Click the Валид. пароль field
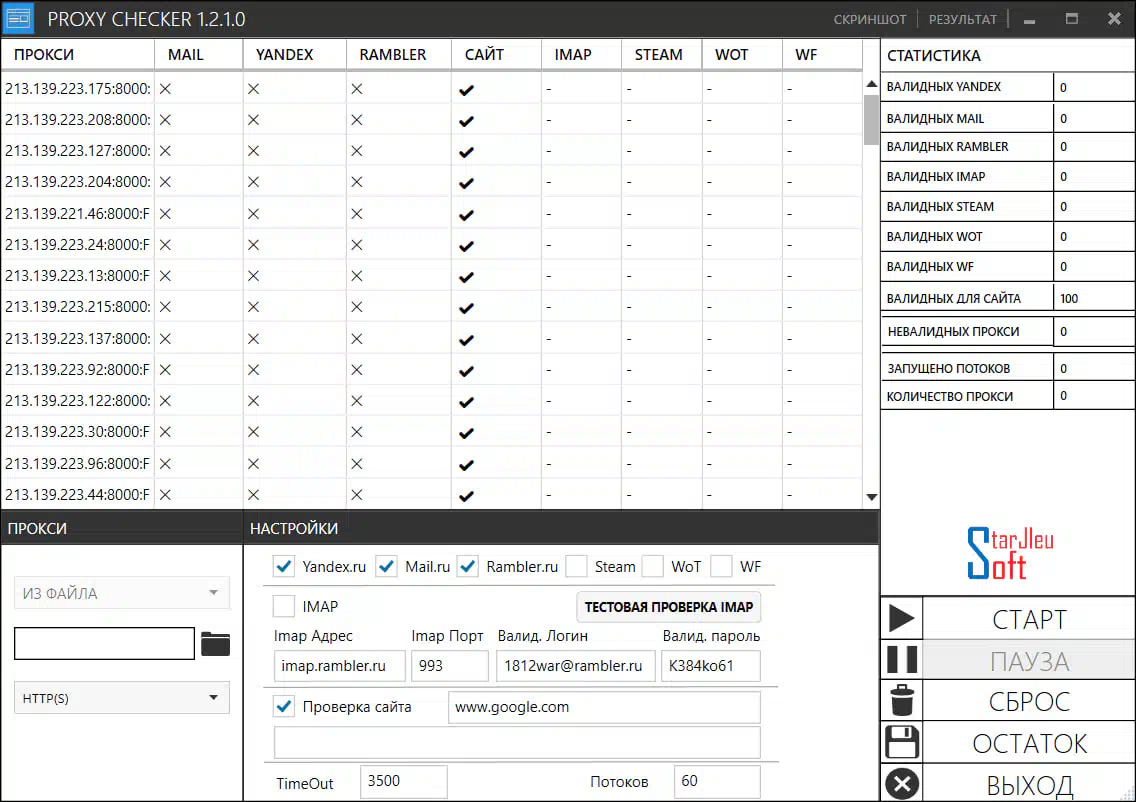Screen dimensions: 1136x802 click(x=711, y=666)
